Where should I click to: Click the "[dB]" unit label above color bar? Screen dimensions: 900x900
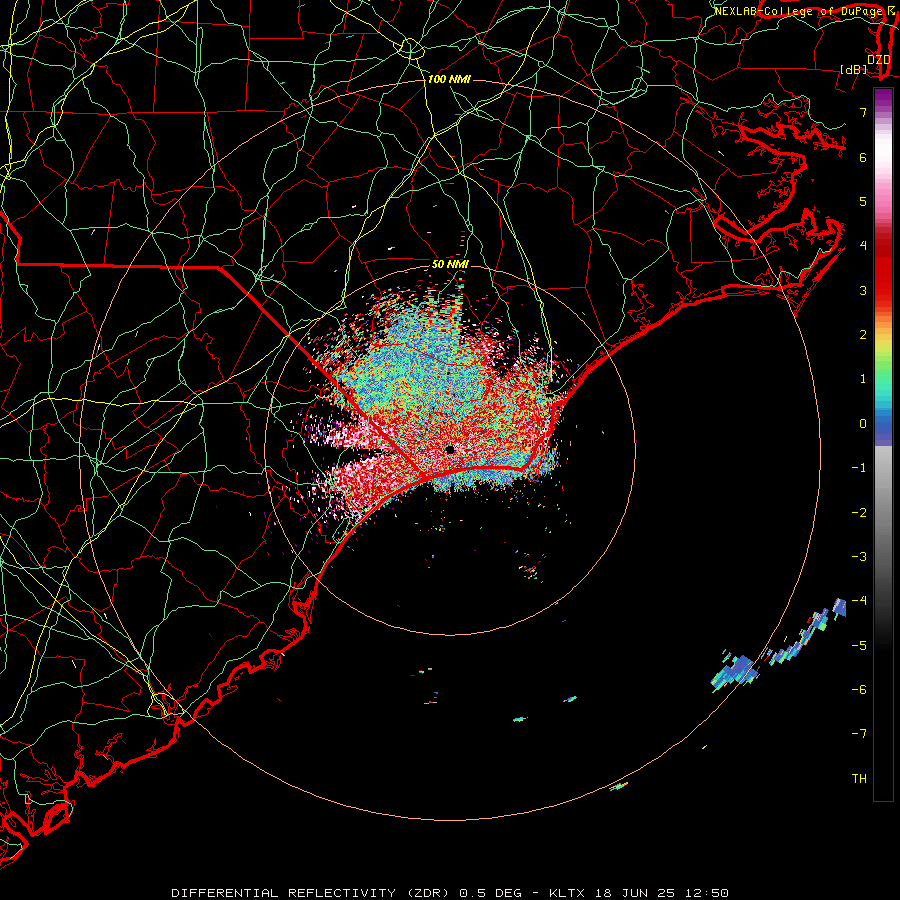854,69
